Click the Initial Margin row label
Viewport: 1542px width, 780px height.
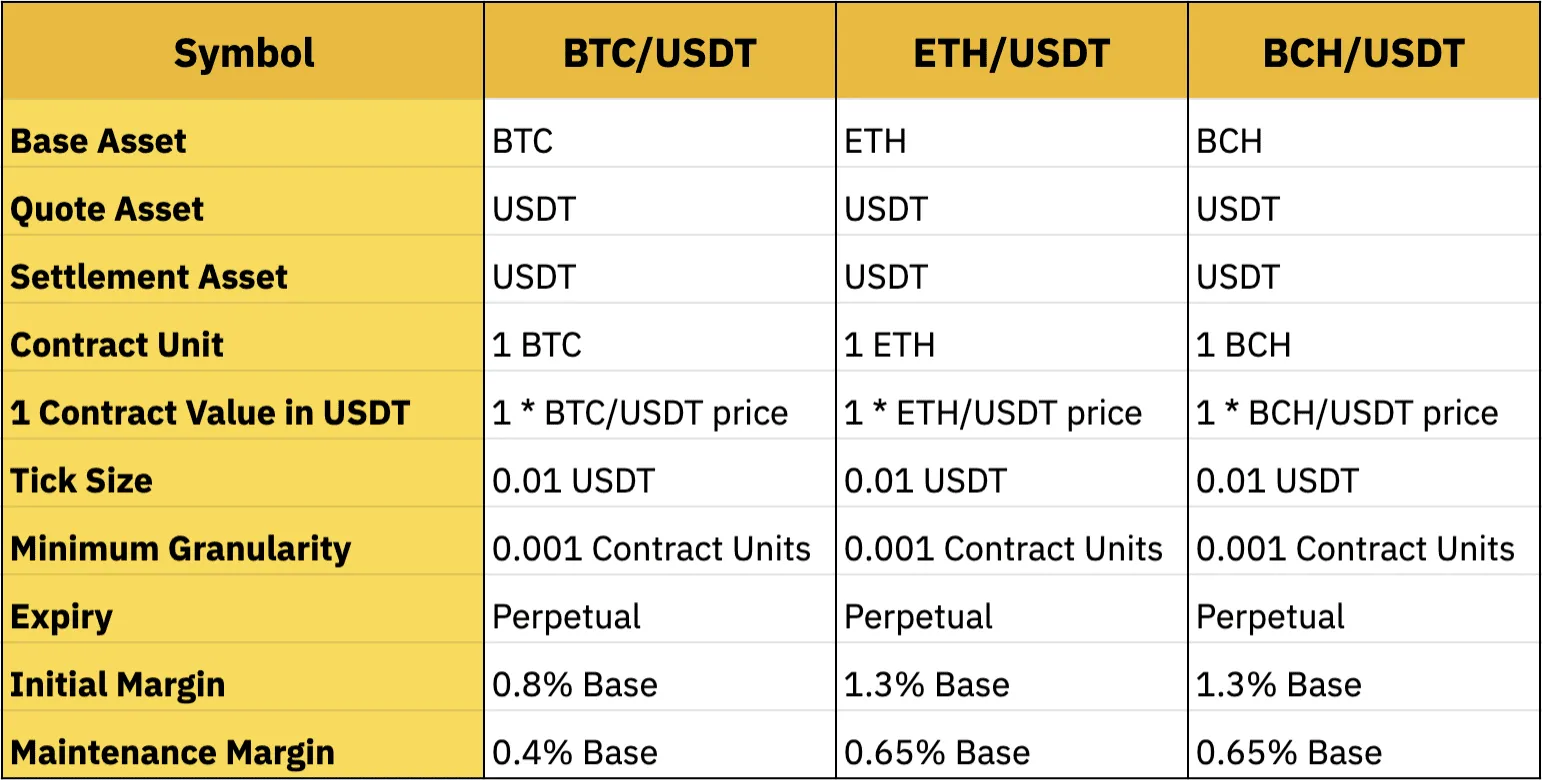(x=118, y=685)
